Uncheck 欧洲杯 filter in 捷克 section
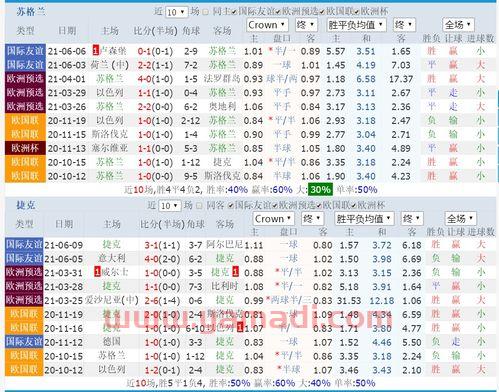 point(354,206)
